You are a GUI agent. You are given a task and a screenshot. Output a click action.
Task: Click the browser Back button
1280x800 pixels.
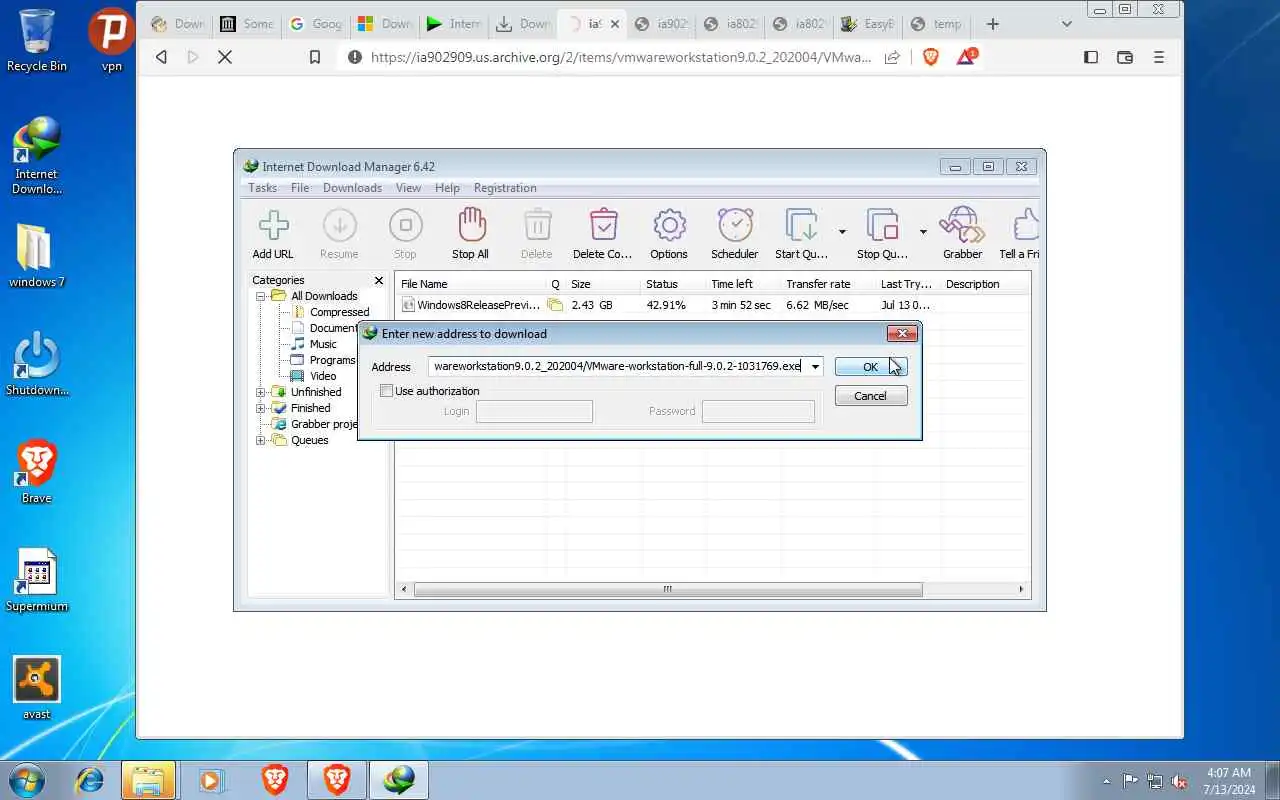point(161,57)
